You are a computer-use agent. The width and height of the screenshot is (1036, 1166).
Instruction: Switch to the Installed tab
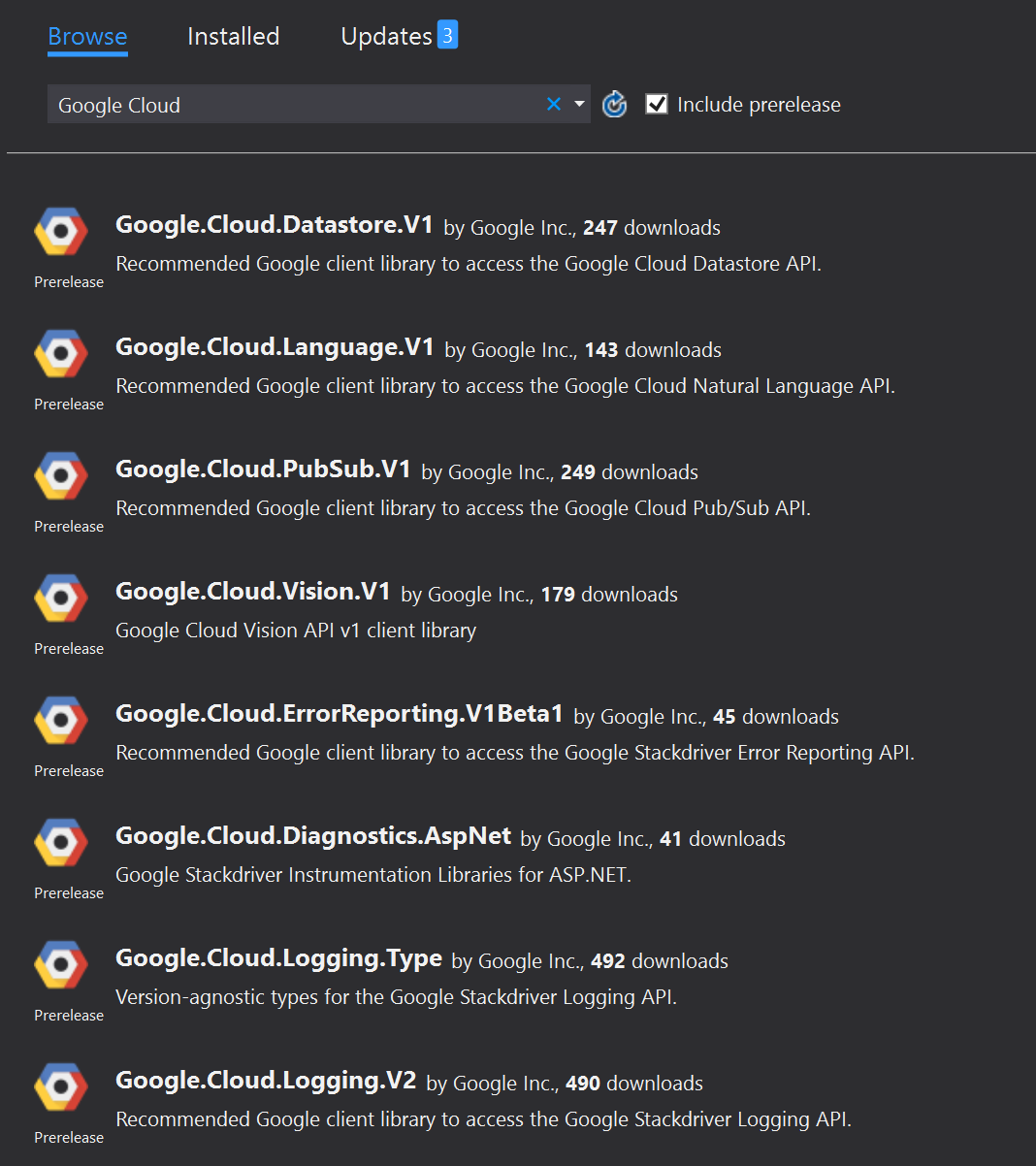pyautogui.click(x=232, y=36)
